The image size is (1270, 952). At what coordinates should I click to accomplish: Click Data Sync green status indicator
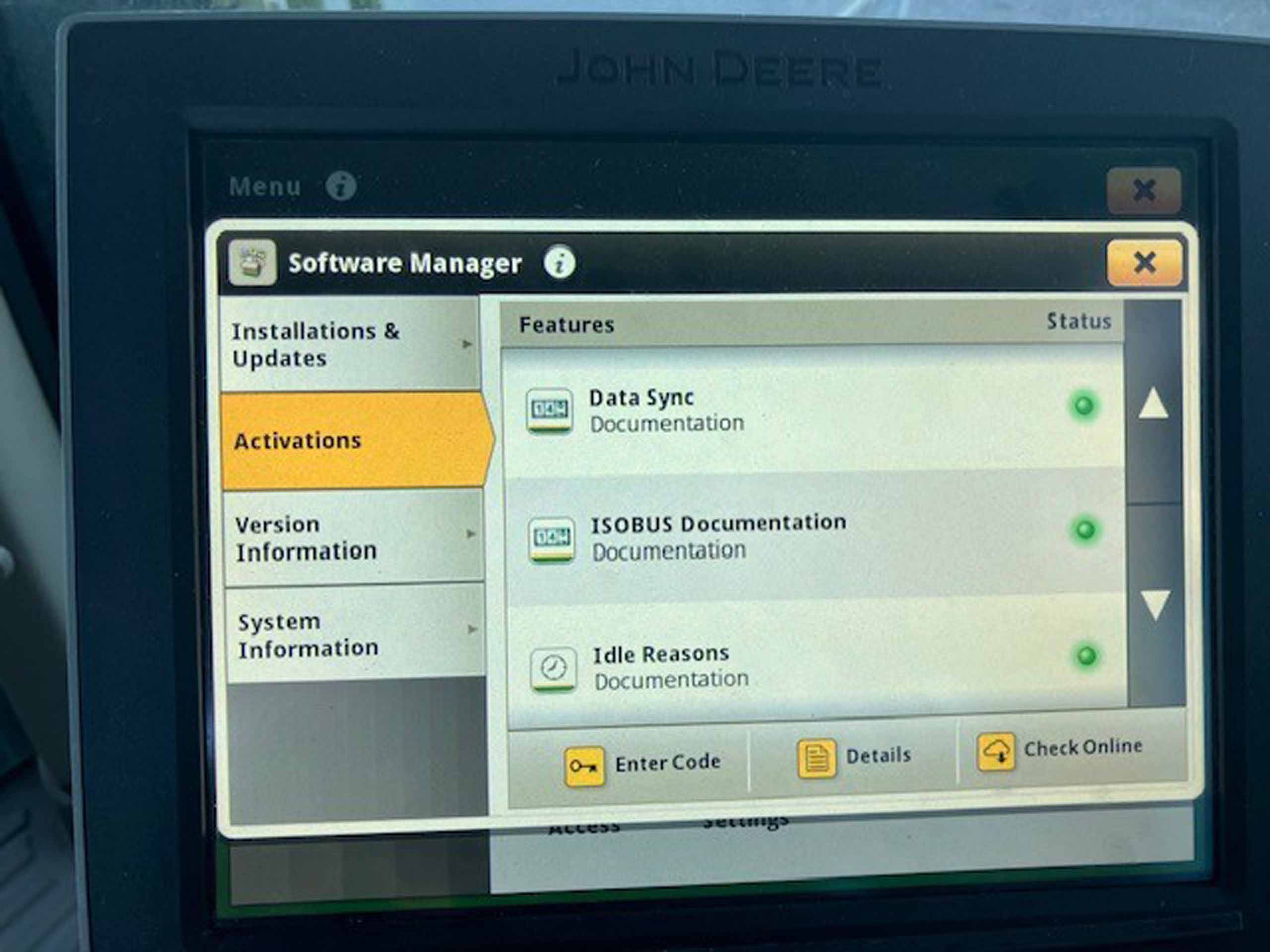point(1083,406)
